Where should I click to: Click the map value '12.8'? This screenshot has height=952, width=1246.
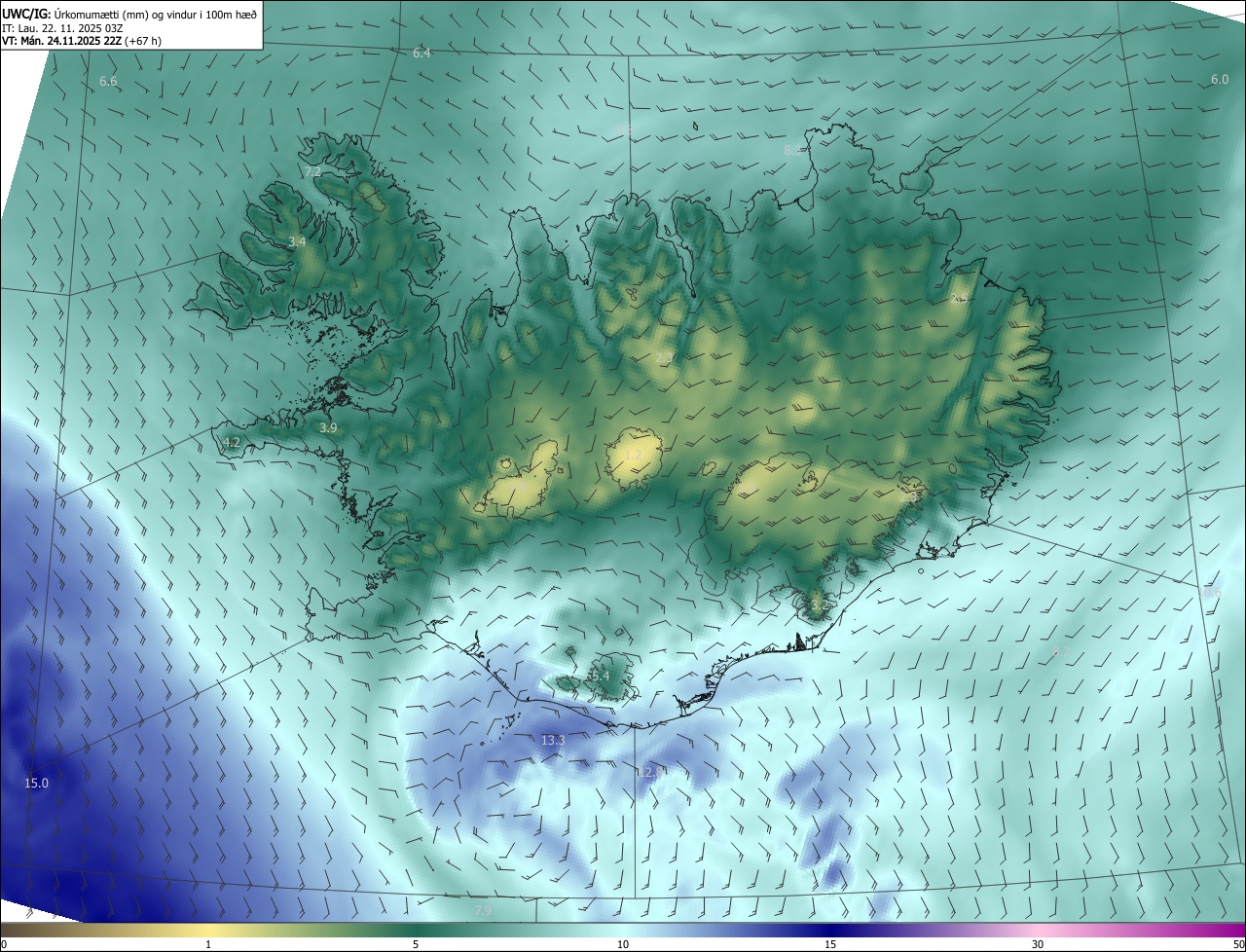click(650, 771)
